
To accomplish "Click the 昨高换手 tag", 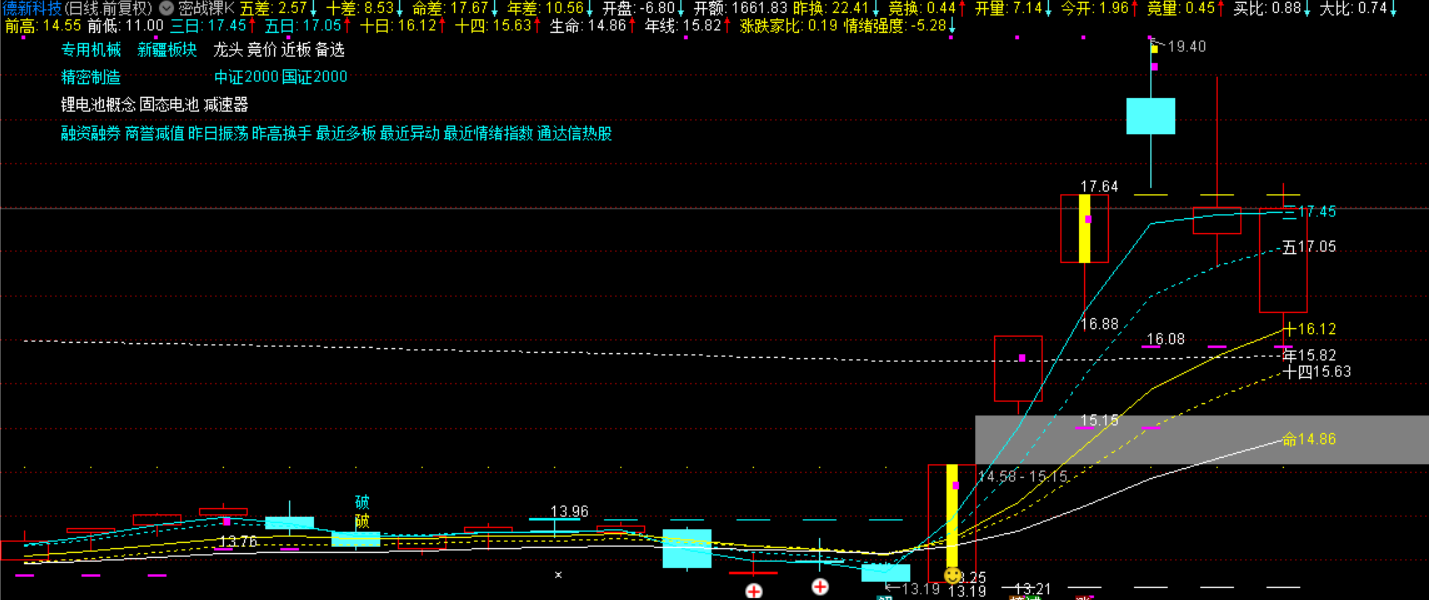I will point(282,133).
